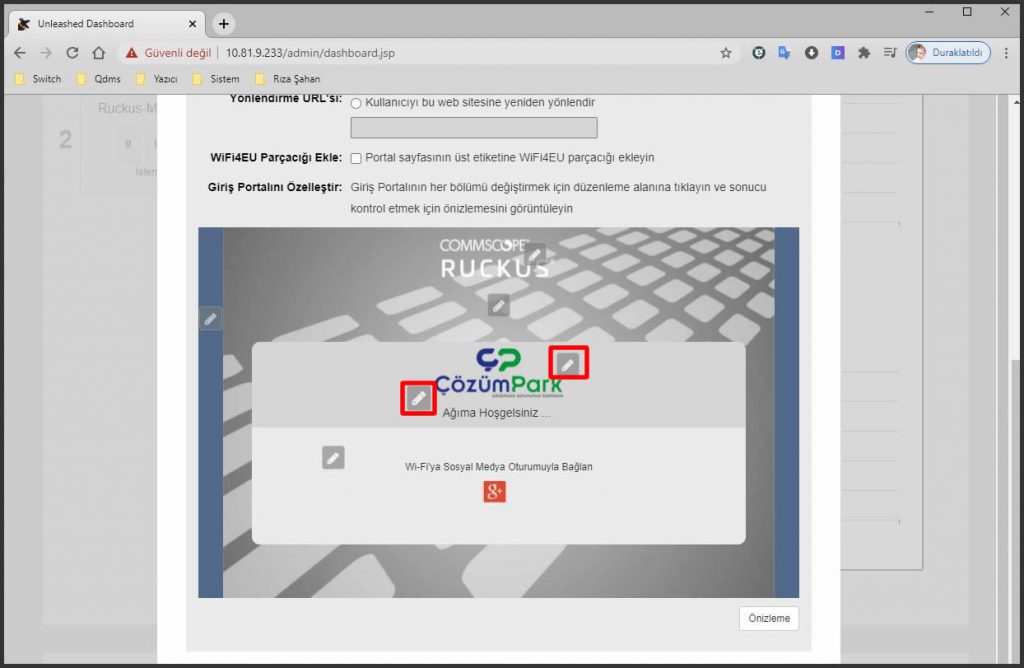Open the Rıza Şahan bookmark folder

tap(287, 79)
